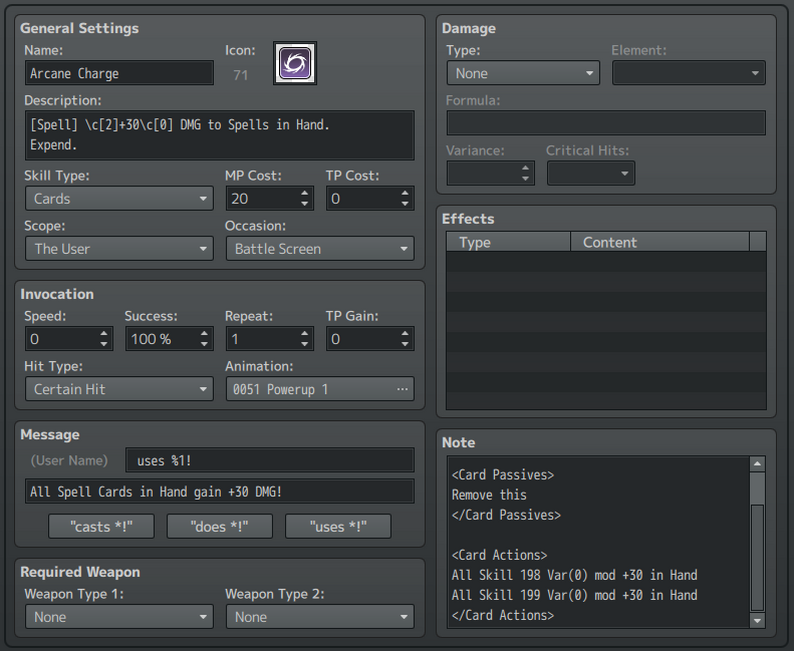Change the Hit Type dropdown
The image size is (794, 651).
pos(118,389)
